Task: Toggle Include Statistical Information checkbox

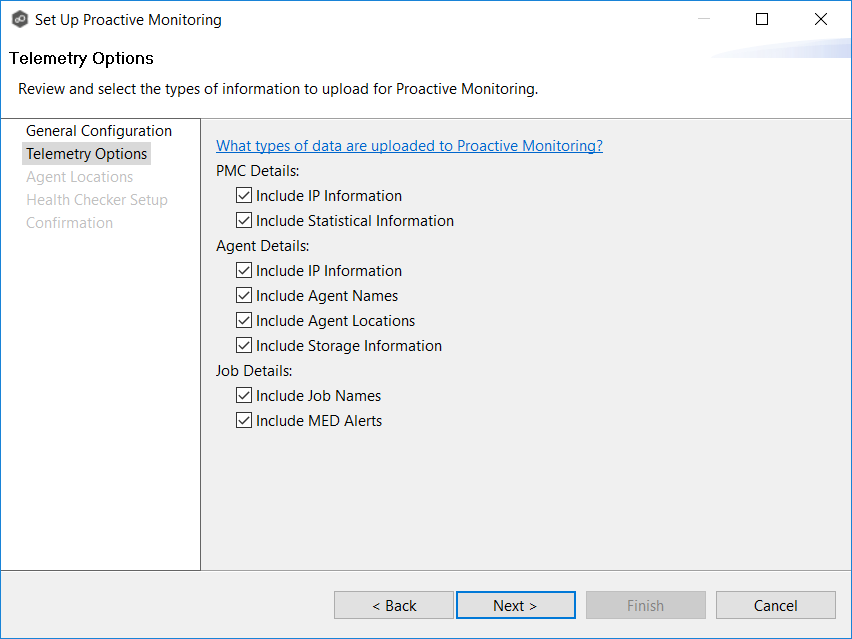Action: (x=244, y=221)
